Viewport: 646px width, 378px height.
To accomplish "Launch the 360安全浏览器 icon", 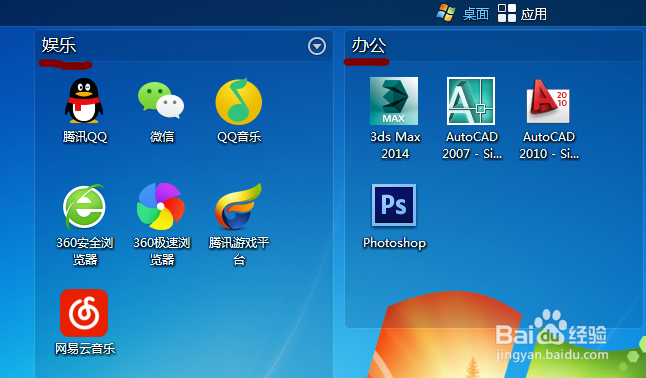I will (x=84, y=207).
